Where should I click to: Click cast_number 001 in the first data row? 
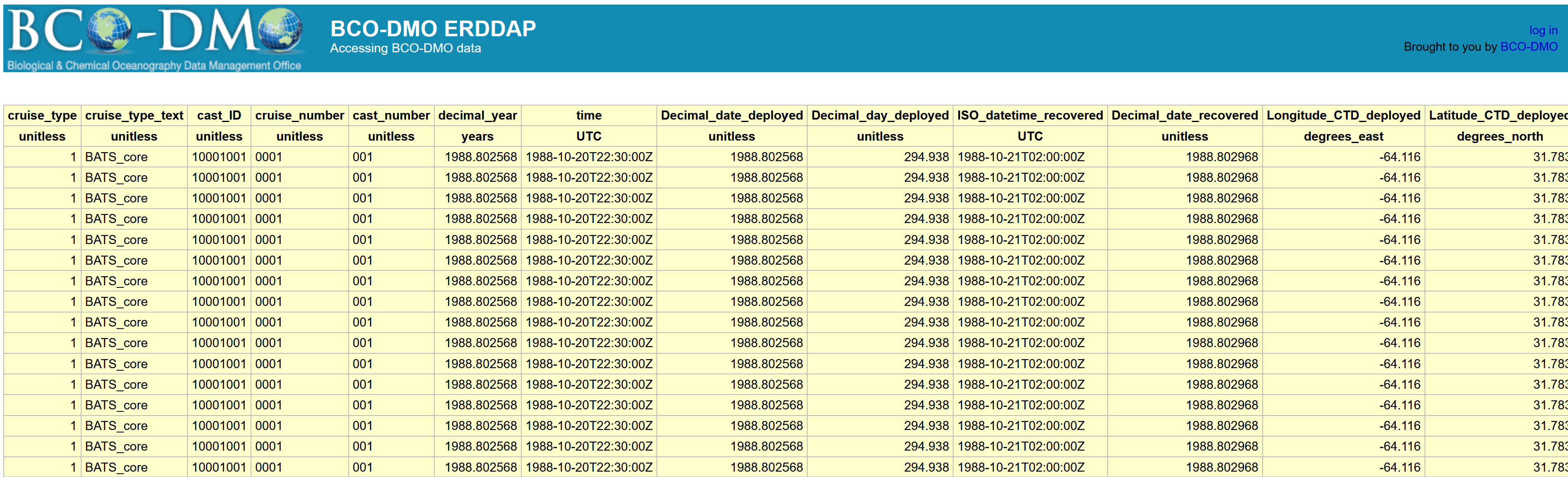[362, 157]
